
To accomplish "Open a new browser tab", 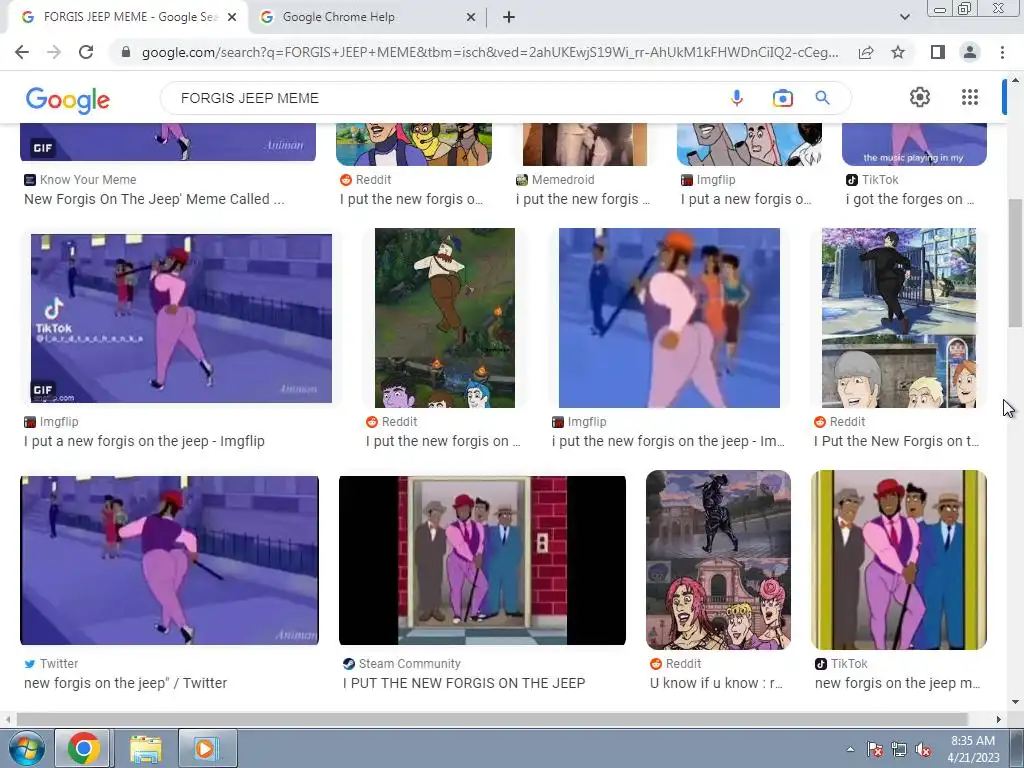I will click(x=509, y=17).
